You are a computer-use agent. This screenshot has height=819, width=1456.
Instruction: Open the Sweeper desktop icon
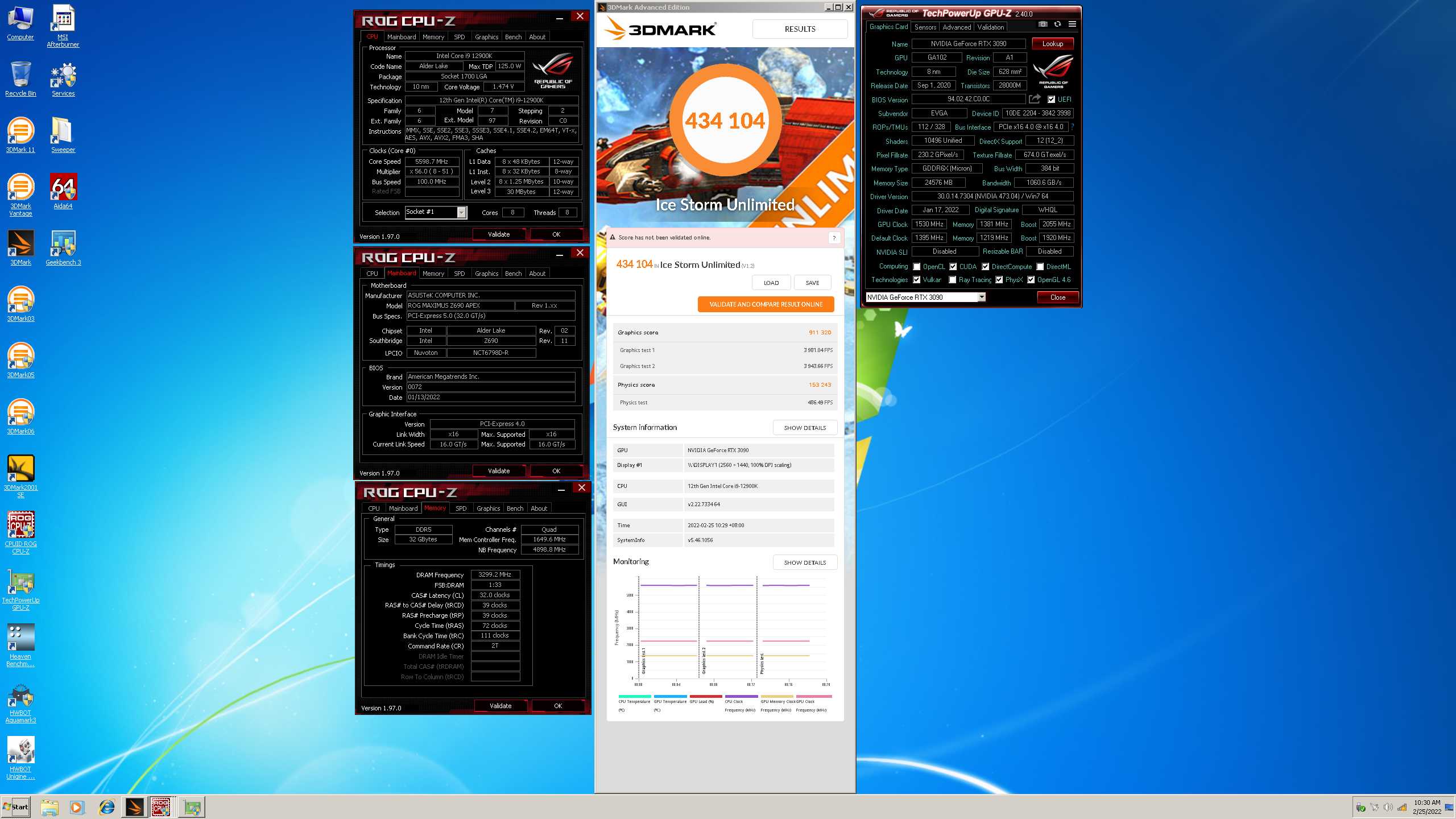[63, 135]
